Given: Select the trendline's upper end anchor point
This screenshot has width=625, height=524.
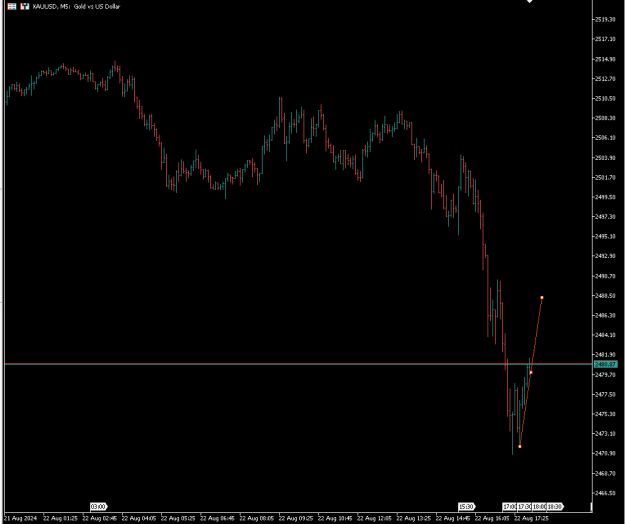Looking at the screenshot, I should tap(542, 298).
